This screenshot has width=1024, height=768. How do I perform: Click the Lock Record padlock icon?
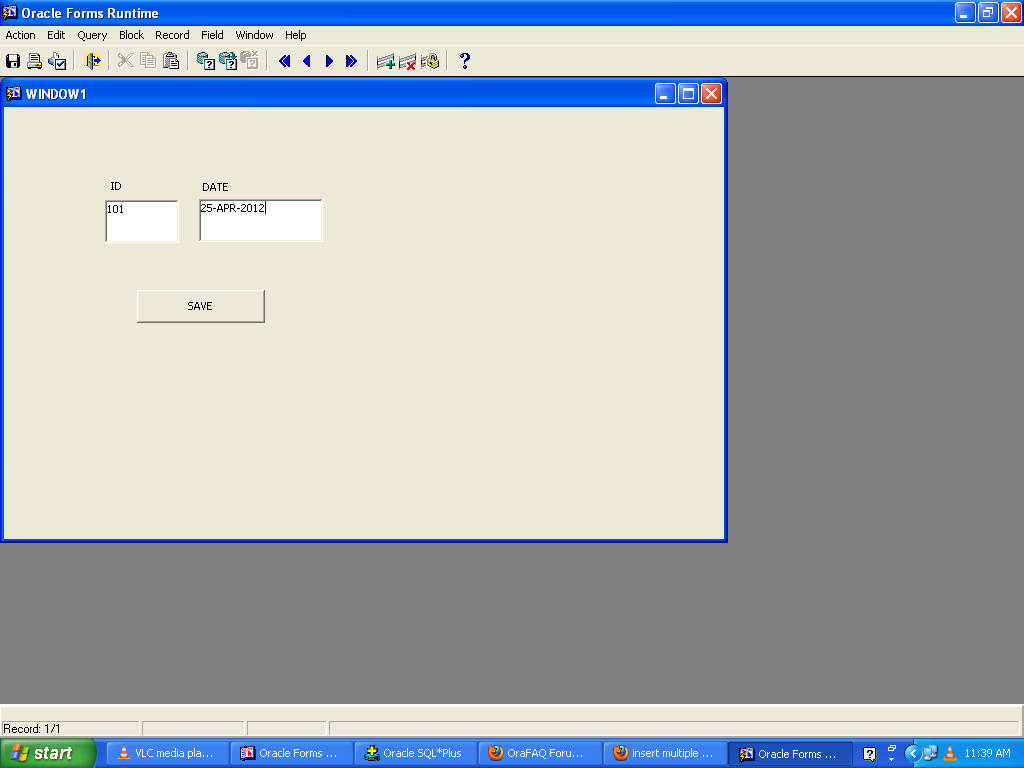click(x=430, y=61)
